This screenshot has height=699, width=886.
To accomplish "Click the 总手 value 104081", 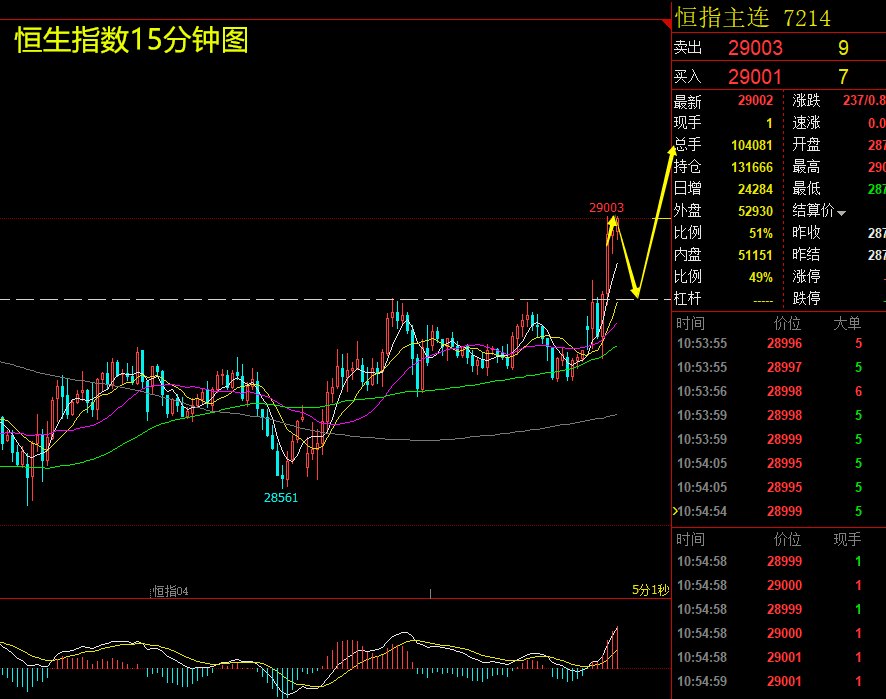I will 752,145.
